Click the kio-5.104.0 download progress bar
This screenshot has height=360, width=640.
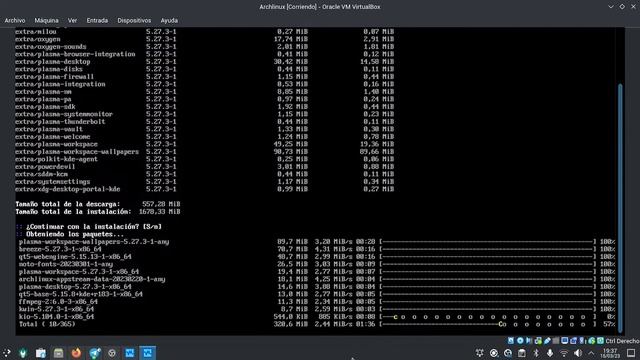coord(488,317)
